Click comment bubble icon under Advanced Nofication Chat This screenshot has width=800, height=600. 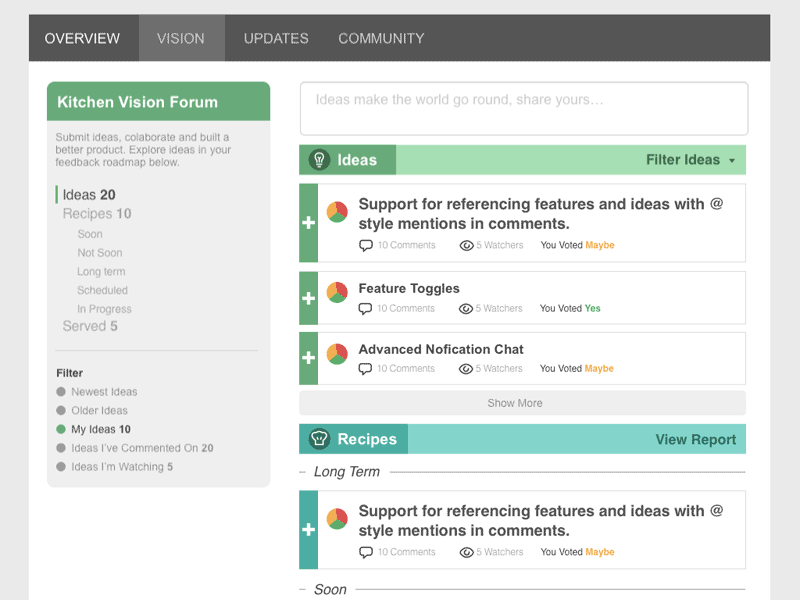[365, 369]
